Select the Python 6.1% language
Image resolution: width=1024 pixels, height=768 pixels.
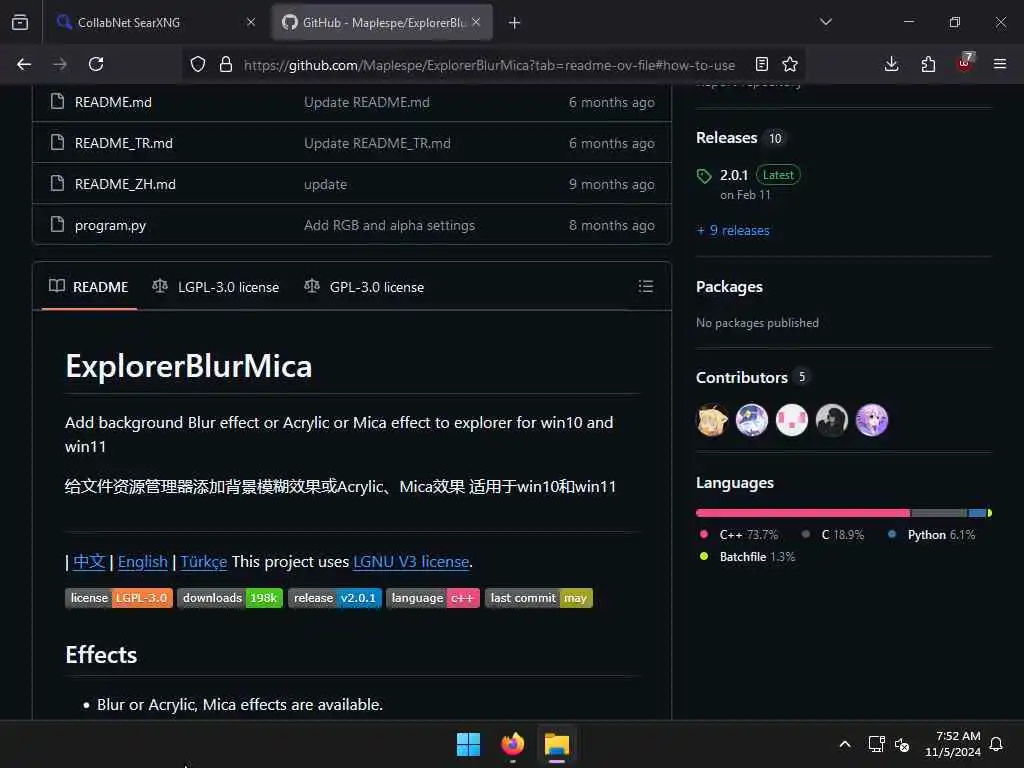click(x=931, y=535)
